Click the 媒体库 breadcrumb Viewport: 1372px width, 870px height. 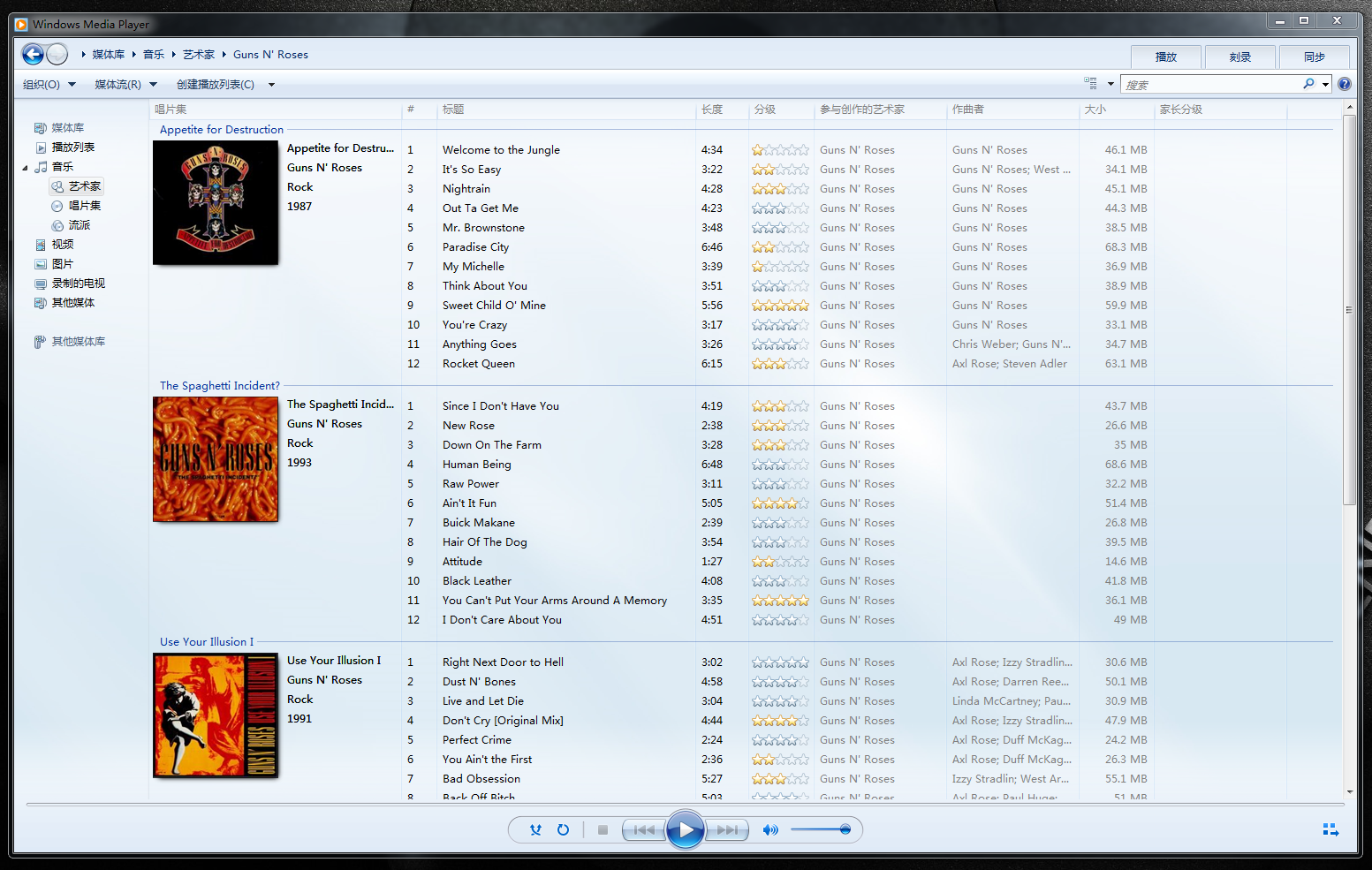[109, 55]
